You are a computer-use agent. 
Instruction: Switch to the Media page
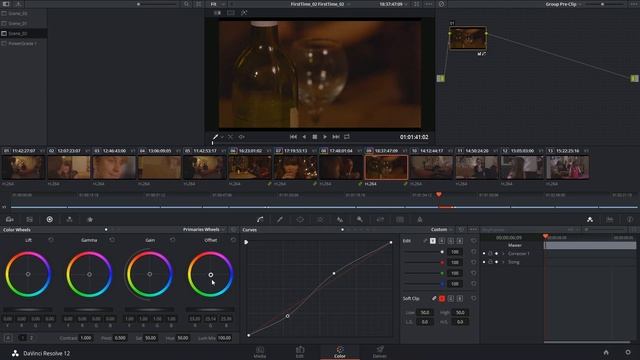coord(260,352)
